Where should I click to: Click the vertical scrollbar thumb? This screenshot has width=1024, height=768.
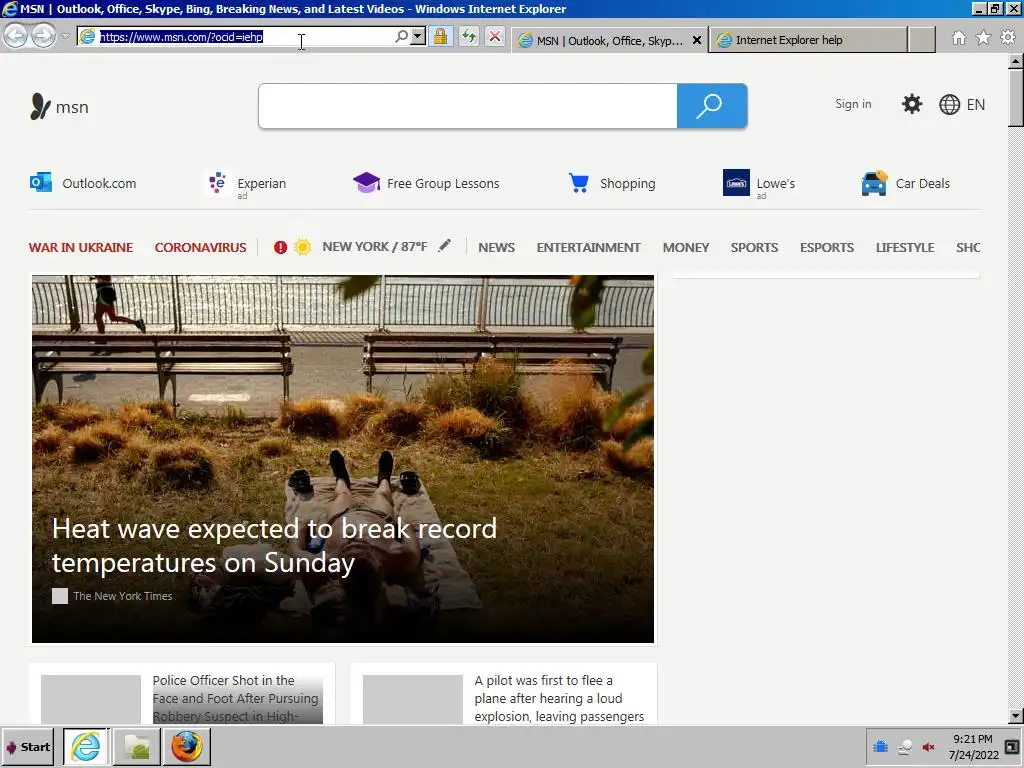point(1016,98)
